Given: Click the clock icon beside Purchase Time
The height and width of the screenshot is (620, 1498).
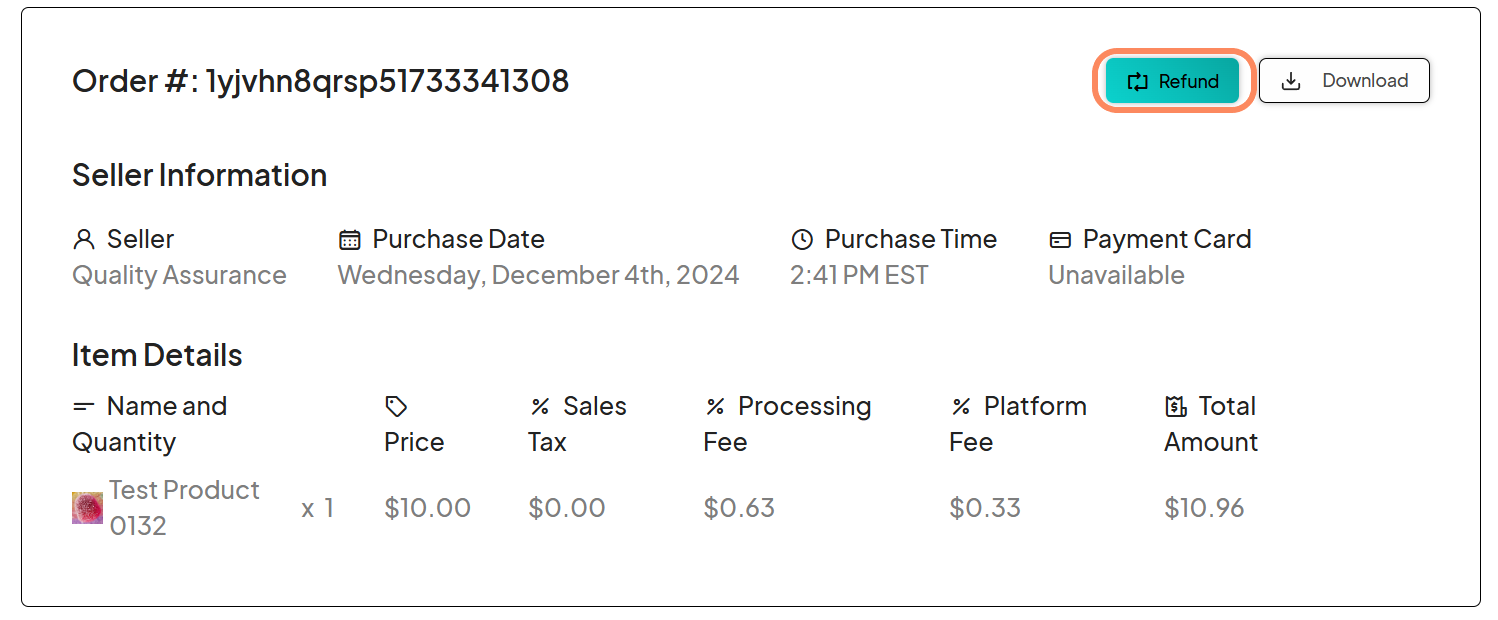Looking at the screenshot, I should 801,238.
